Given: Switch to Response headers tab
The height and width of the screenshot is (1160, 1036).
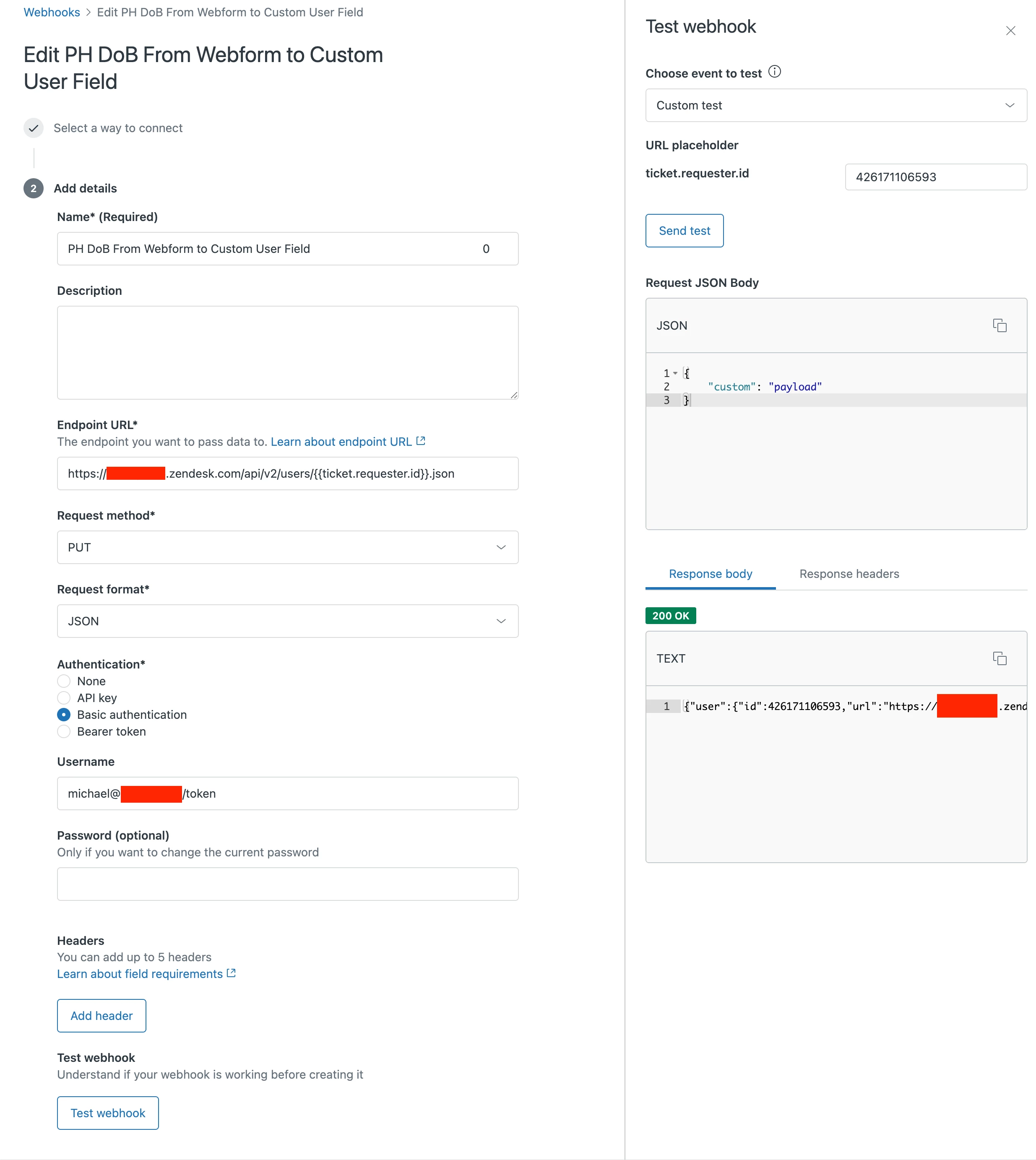Looking at the screenshot, I should (x=849, y=574).
